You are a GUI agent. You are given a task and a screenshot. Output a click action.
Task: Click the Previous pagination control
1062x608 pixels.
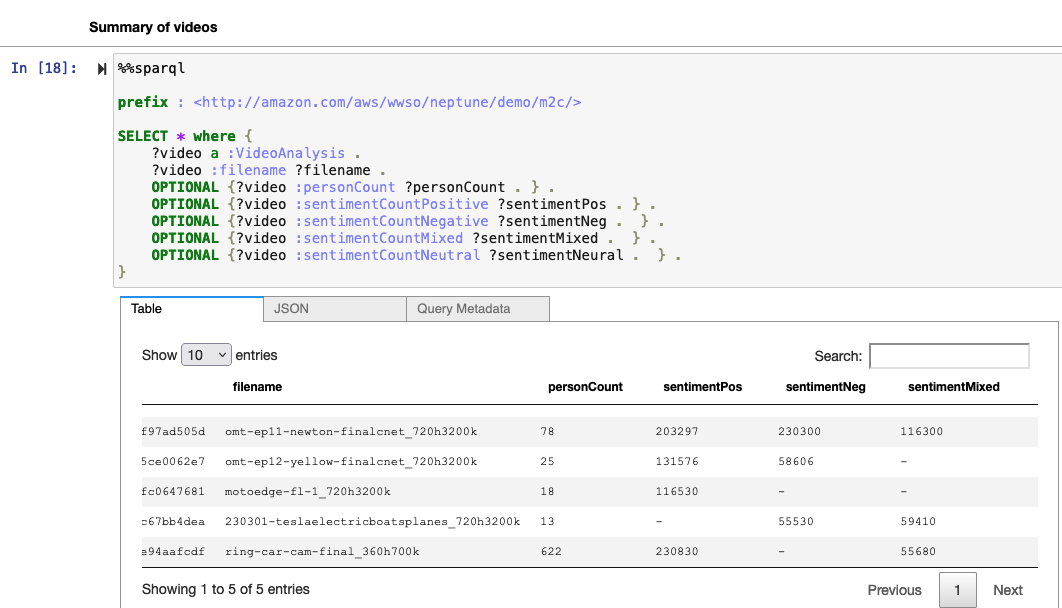coord(893,590)
